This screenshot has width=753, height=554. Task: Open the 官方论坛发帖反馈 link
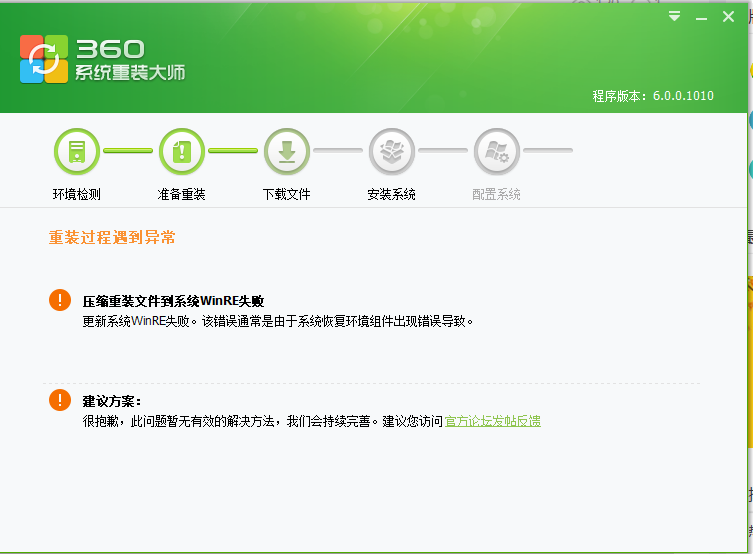pyautogui.click(x=493, y=421)
